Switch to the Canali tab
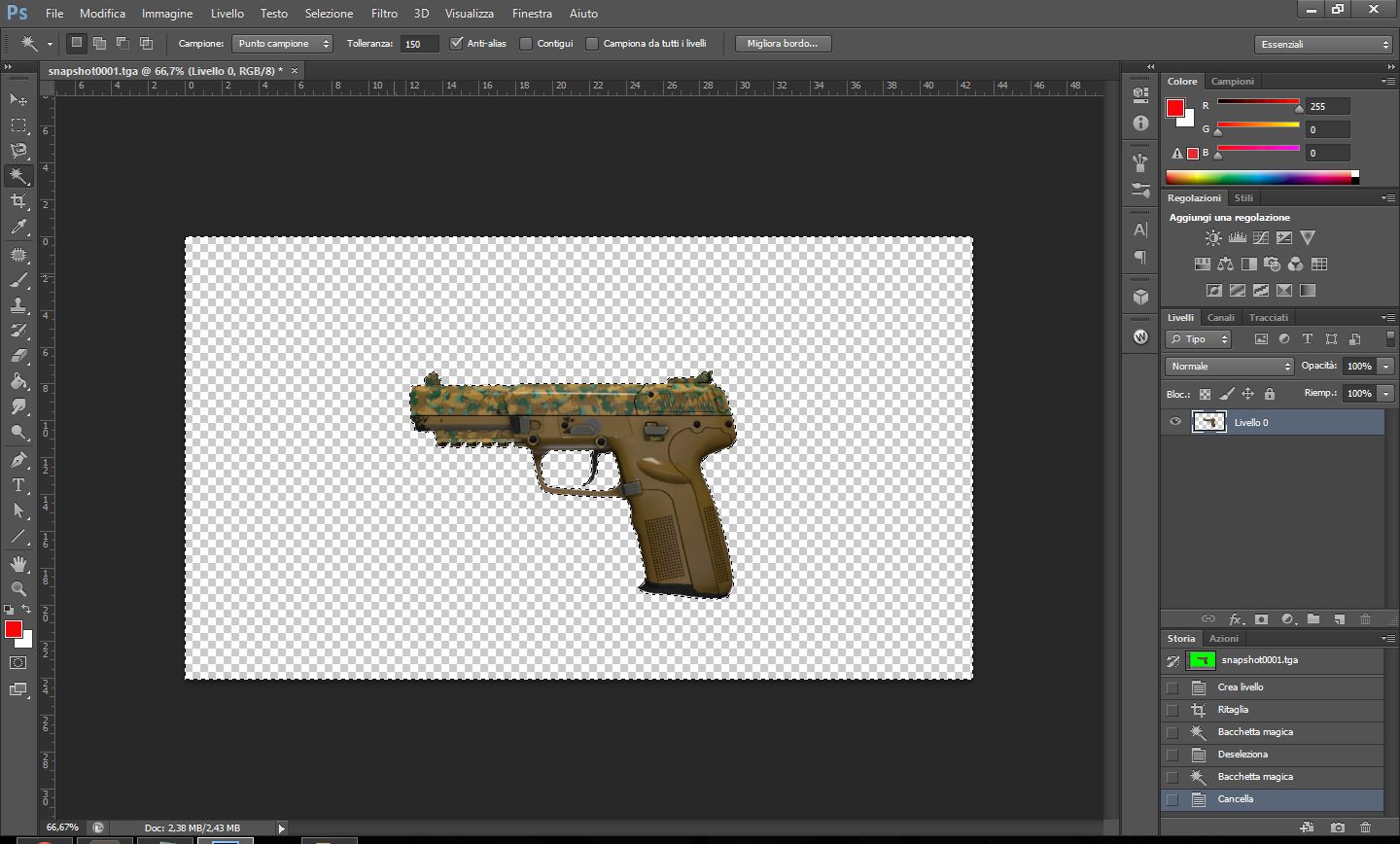1400x844 pixels. (x=1221, y=317)
